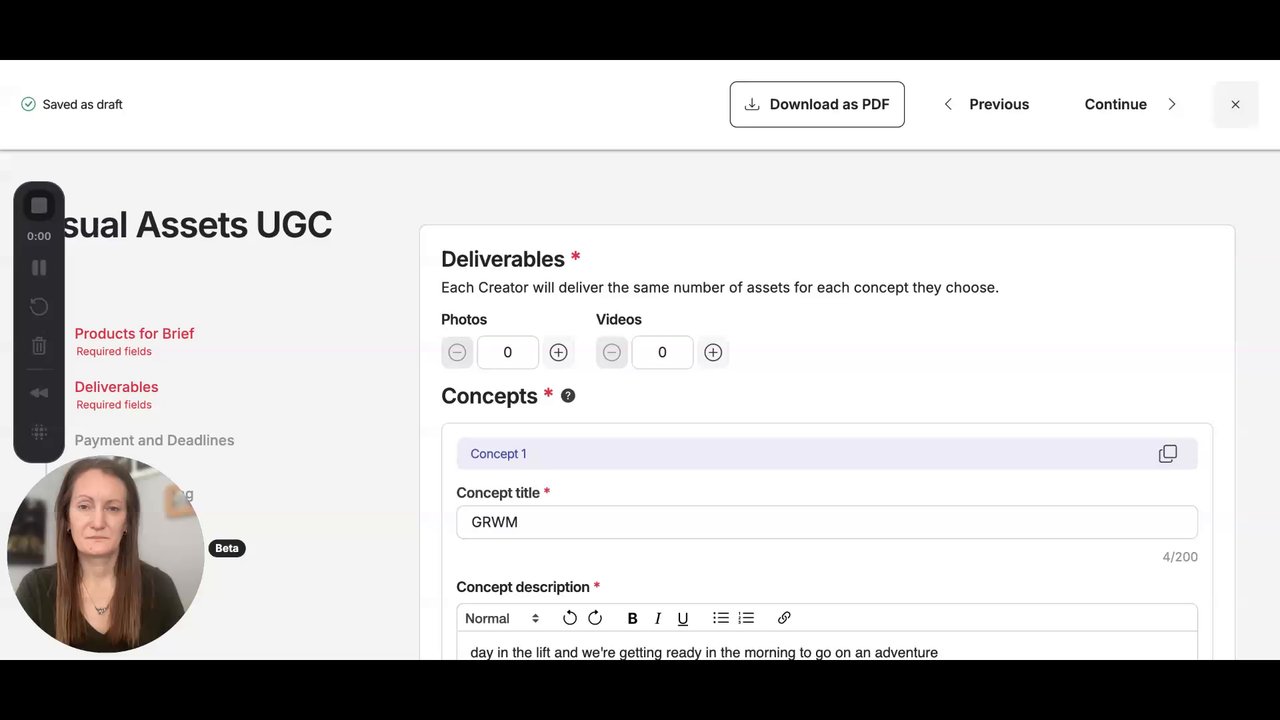Go to the Payment and Deadlines section
Viewport: 1280px width, 720px height.
(x=154, y=440)
